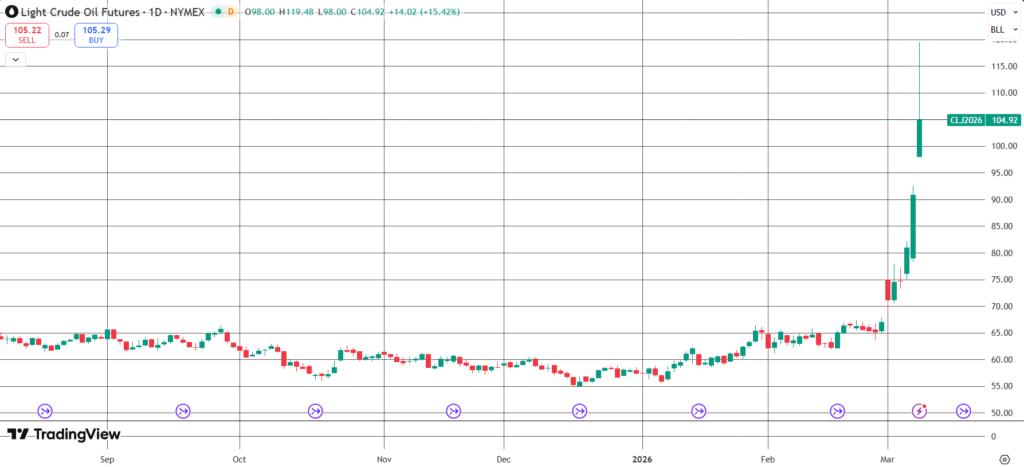
Task: Click the Mar label on the time axis
Action: coord(888,459)
